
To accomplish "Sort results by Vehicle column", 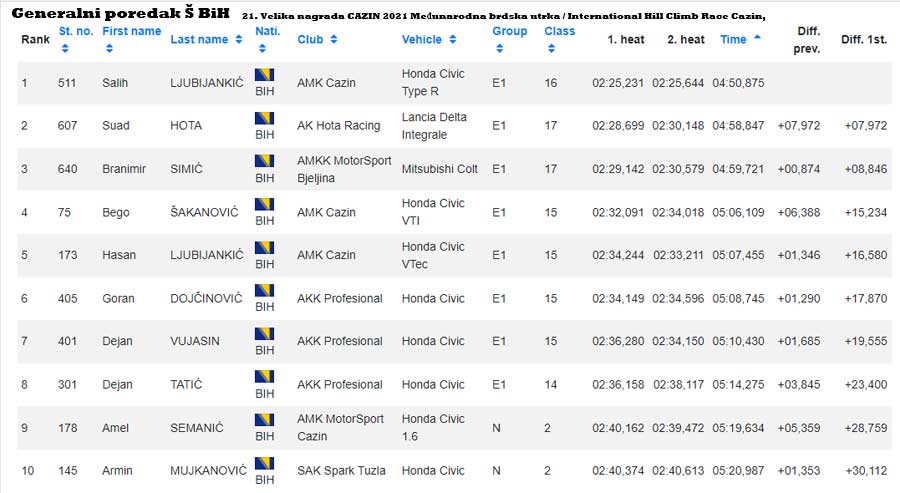I will (429, 39).
